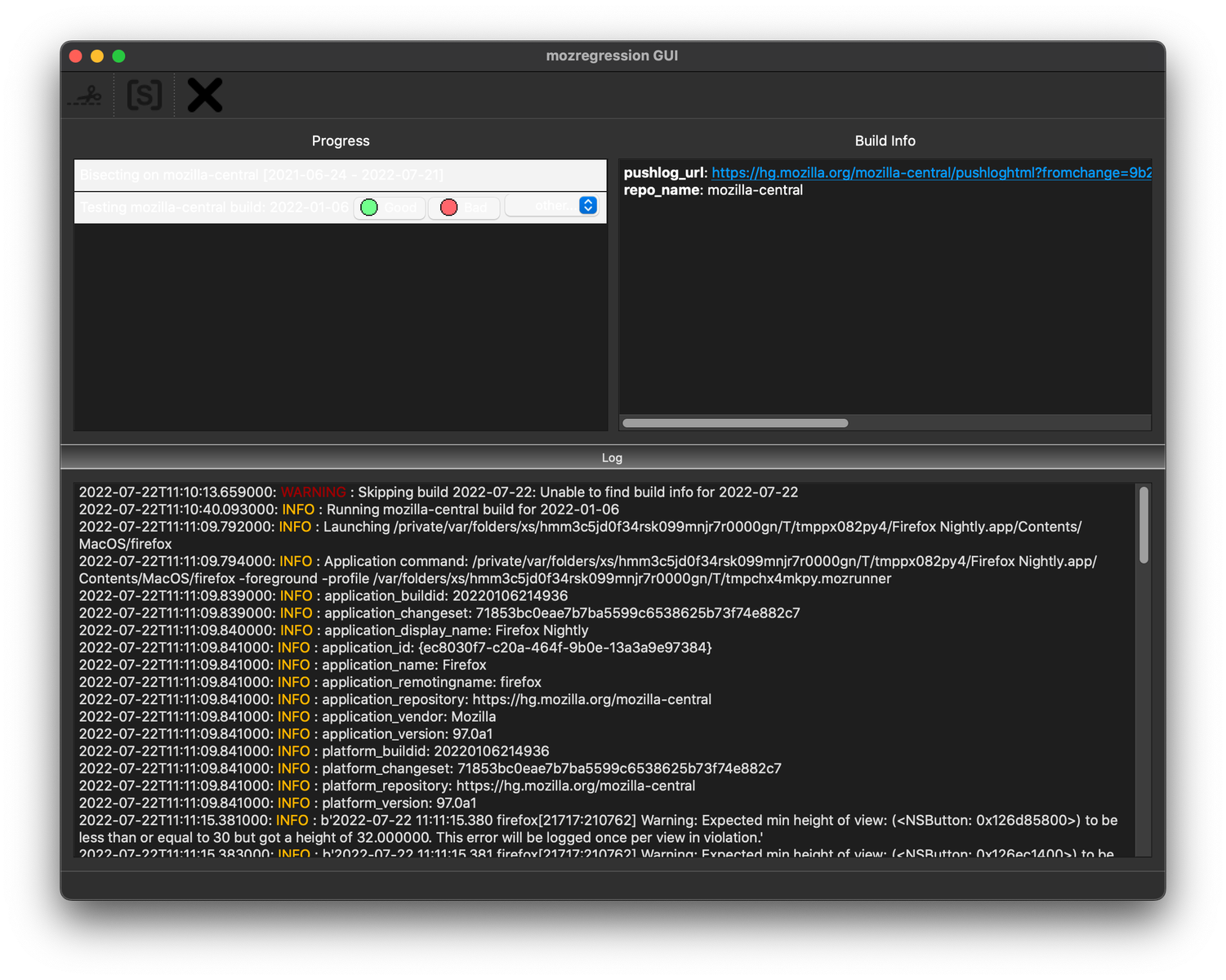Mark the build as Good
1226x980 pixels.
[x=390, y=207]
